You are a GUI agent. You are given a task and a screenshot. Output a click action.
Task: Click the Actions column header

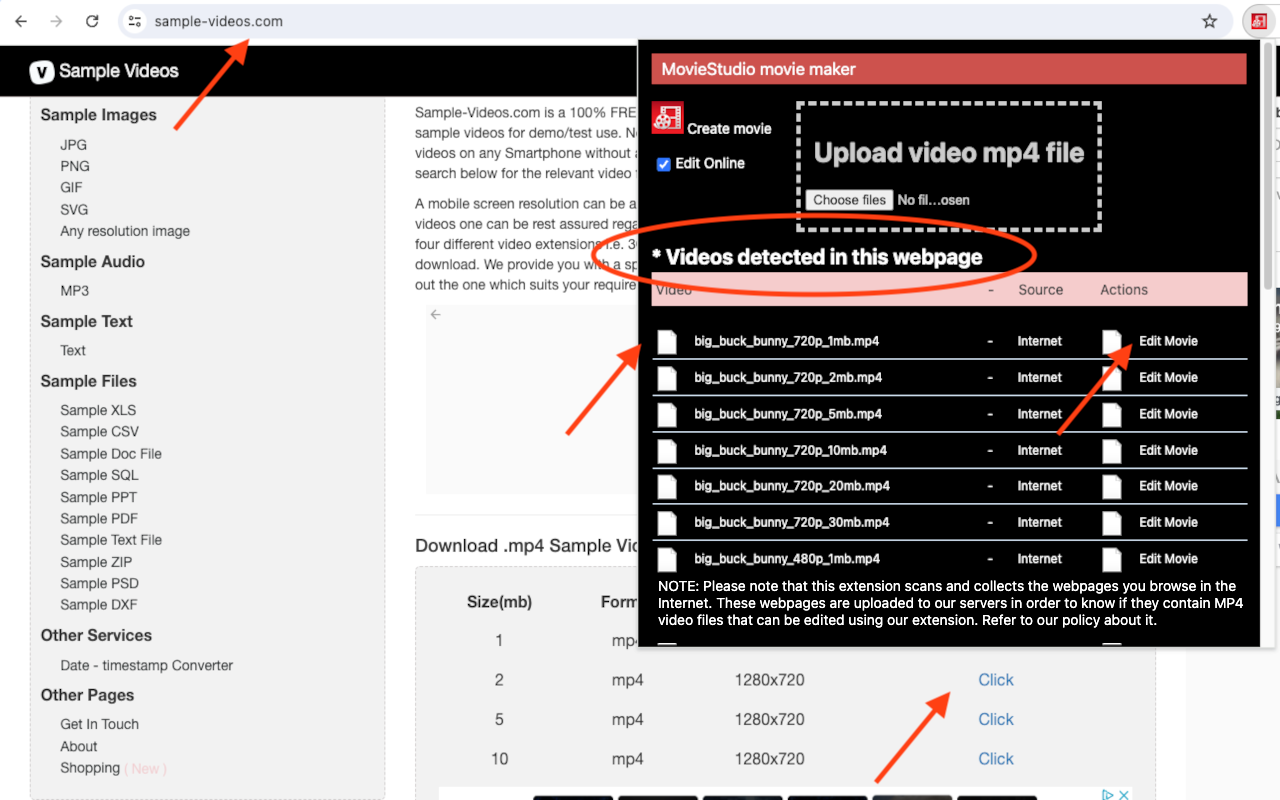tap(1124, 290)
